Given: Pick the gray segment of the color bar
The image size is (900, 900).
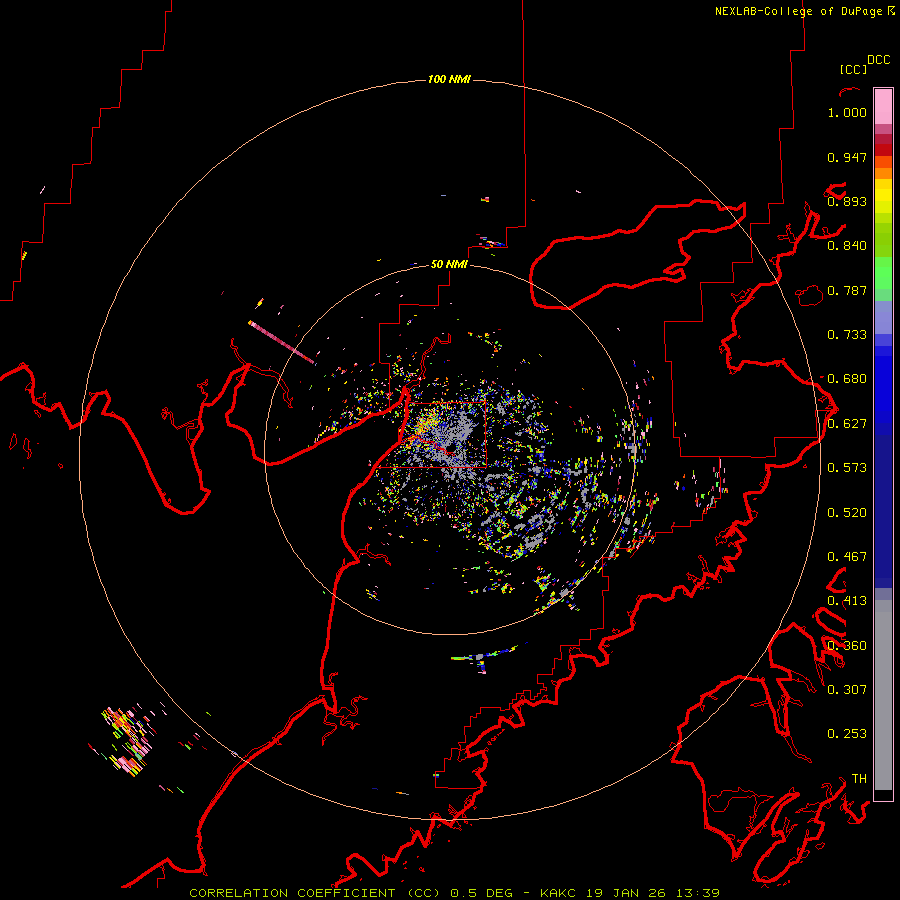Looking at the screenshot, I should tap(883, 695).
